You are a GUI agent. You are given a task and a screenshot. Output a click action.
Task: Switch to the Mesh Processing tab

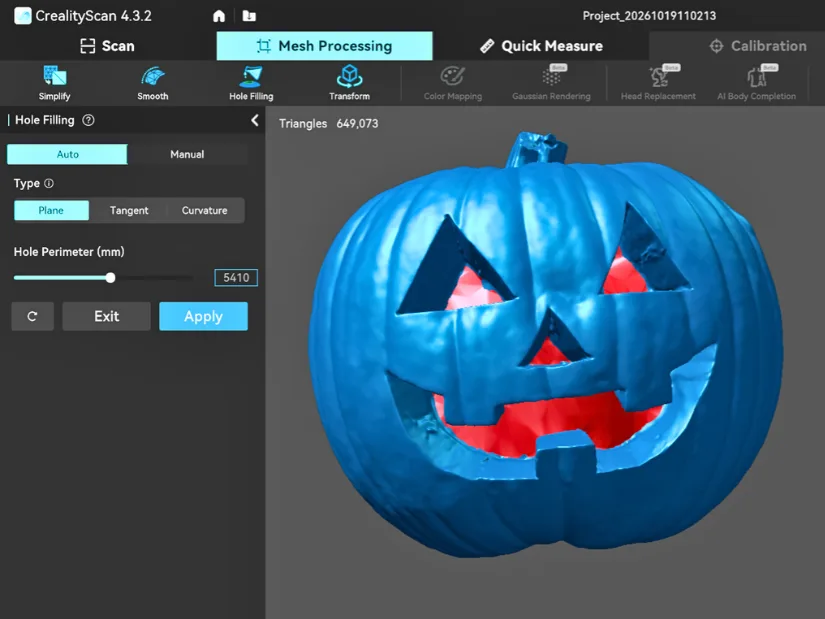pyautogui.click(x=325, y=46)
